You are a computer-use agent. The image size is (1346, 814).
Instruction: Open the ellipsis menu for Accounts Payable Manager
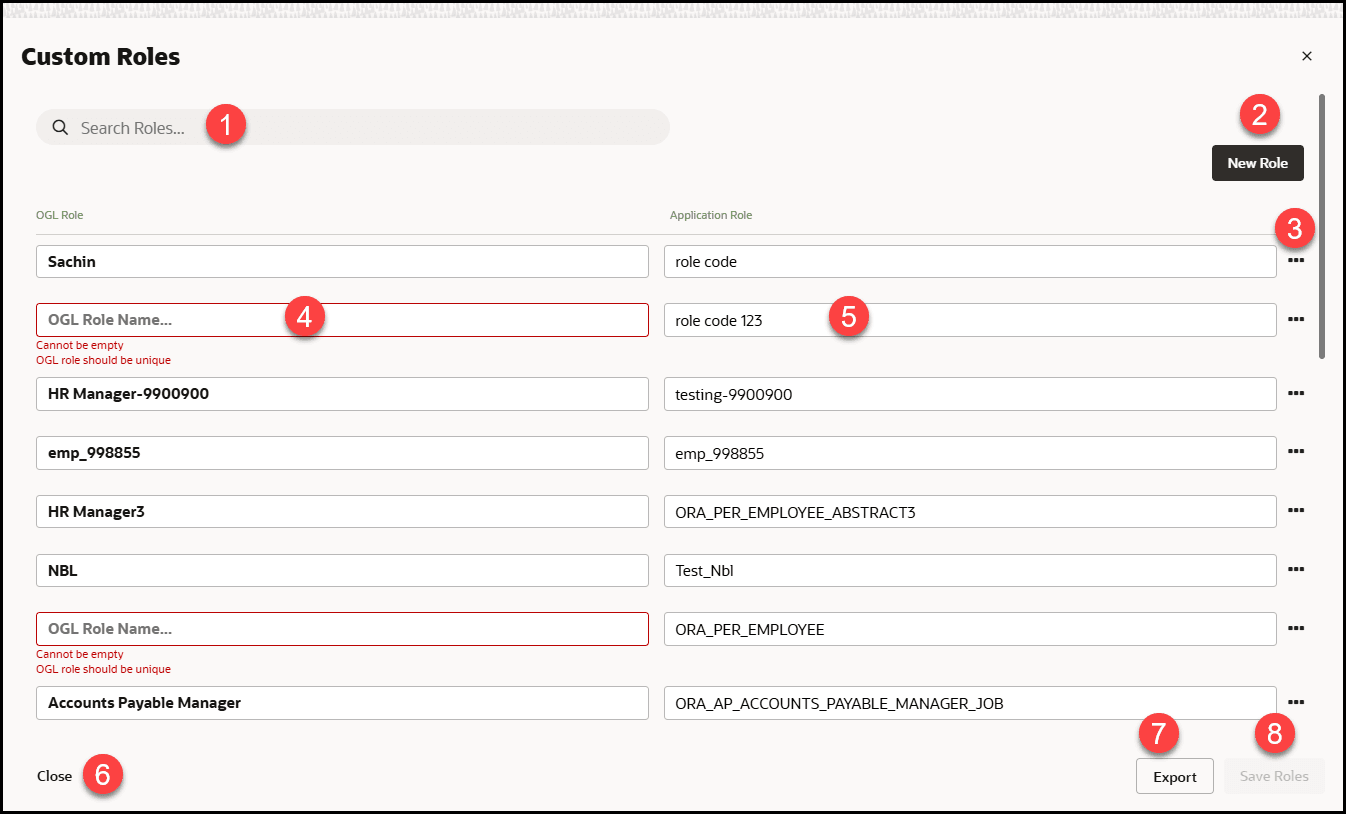coord(1296,703)
